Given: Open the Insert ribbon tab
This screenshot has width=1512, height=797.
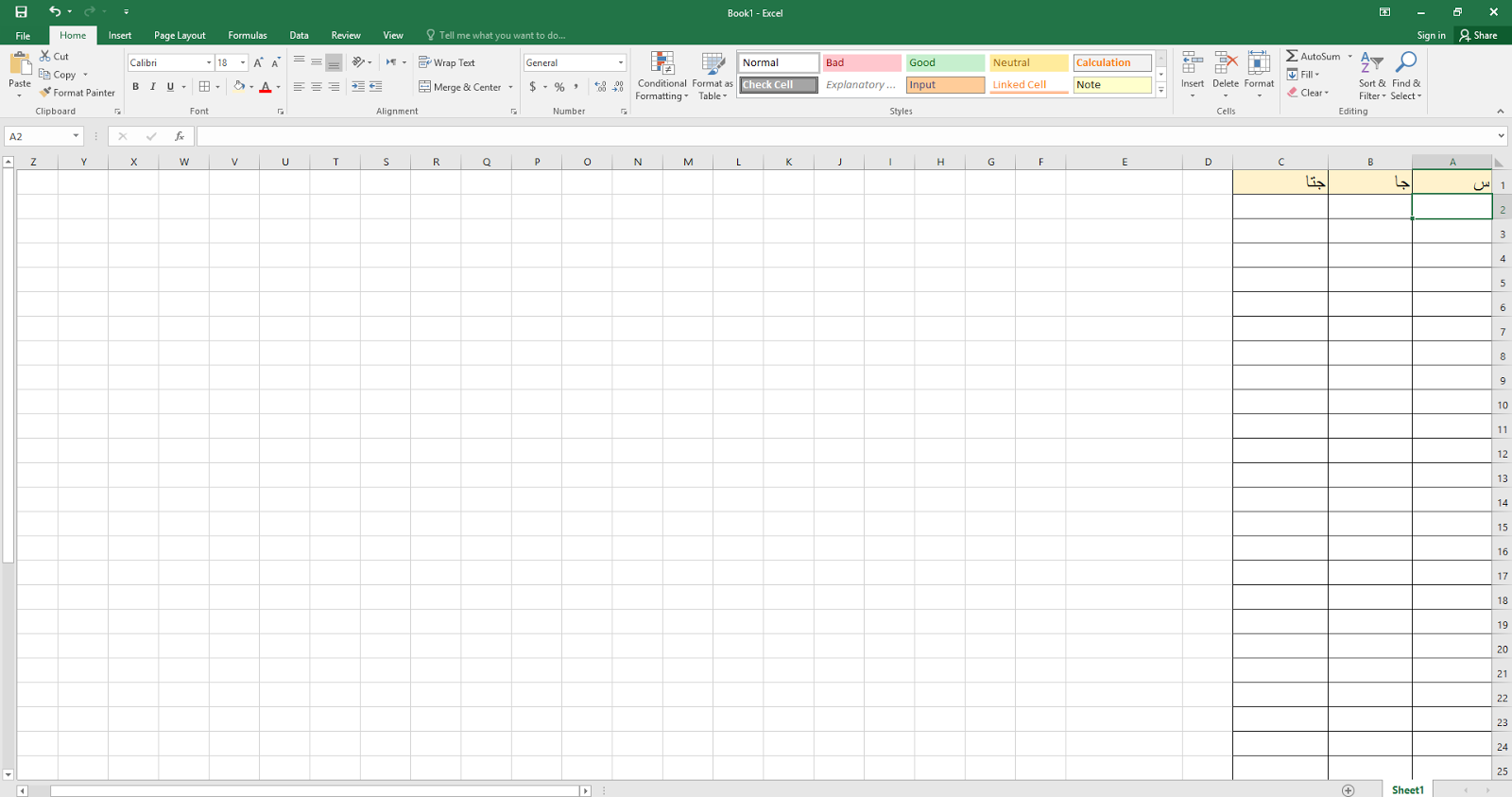Looking at the screenshot, I should (x=120, y=35).
